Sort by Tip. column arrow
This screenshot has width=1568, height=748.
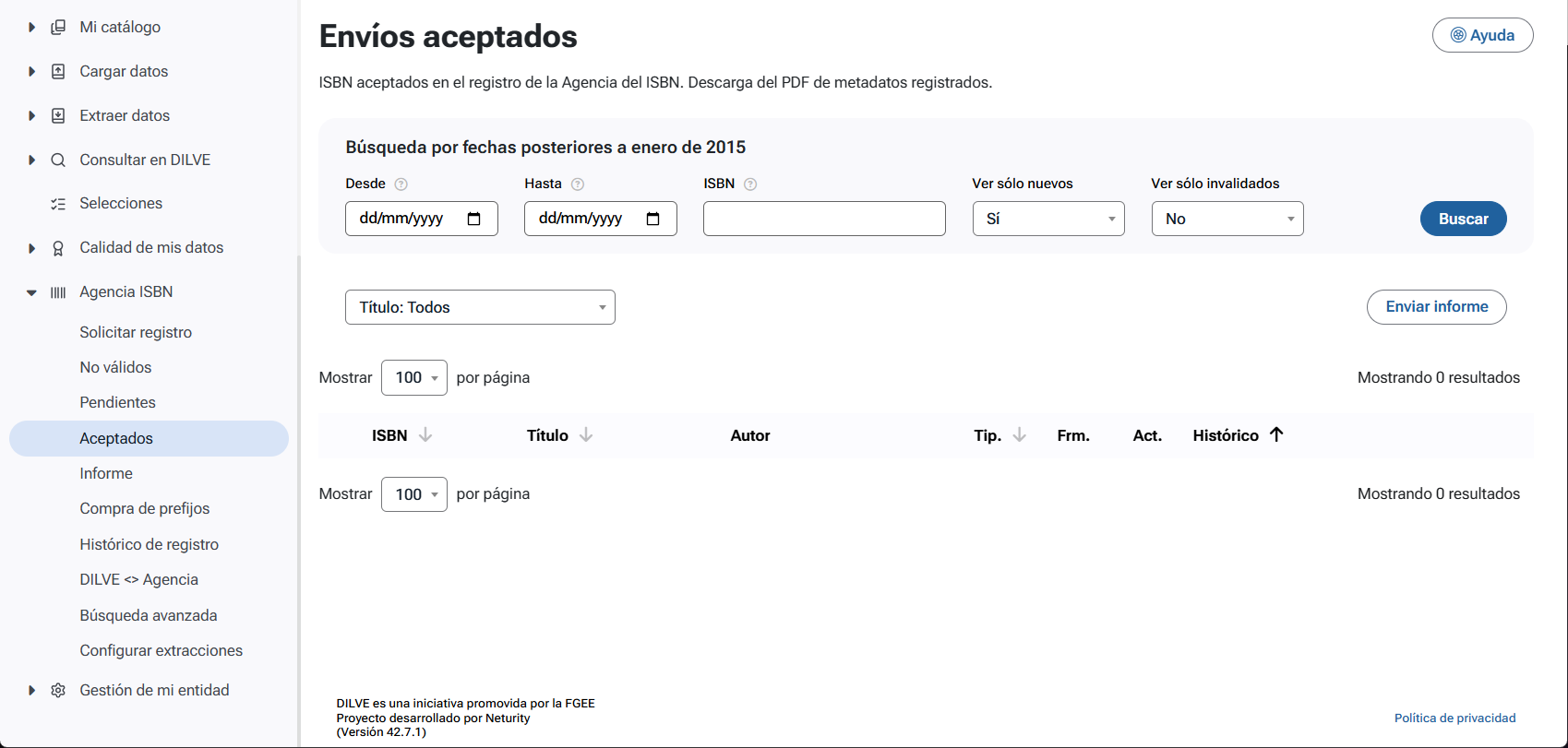[1020, 435]
